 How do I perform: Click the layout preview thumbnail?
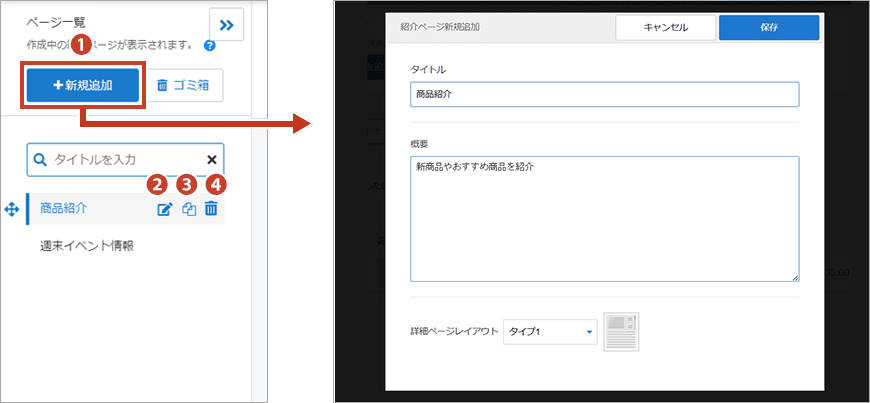click(621, 332)
